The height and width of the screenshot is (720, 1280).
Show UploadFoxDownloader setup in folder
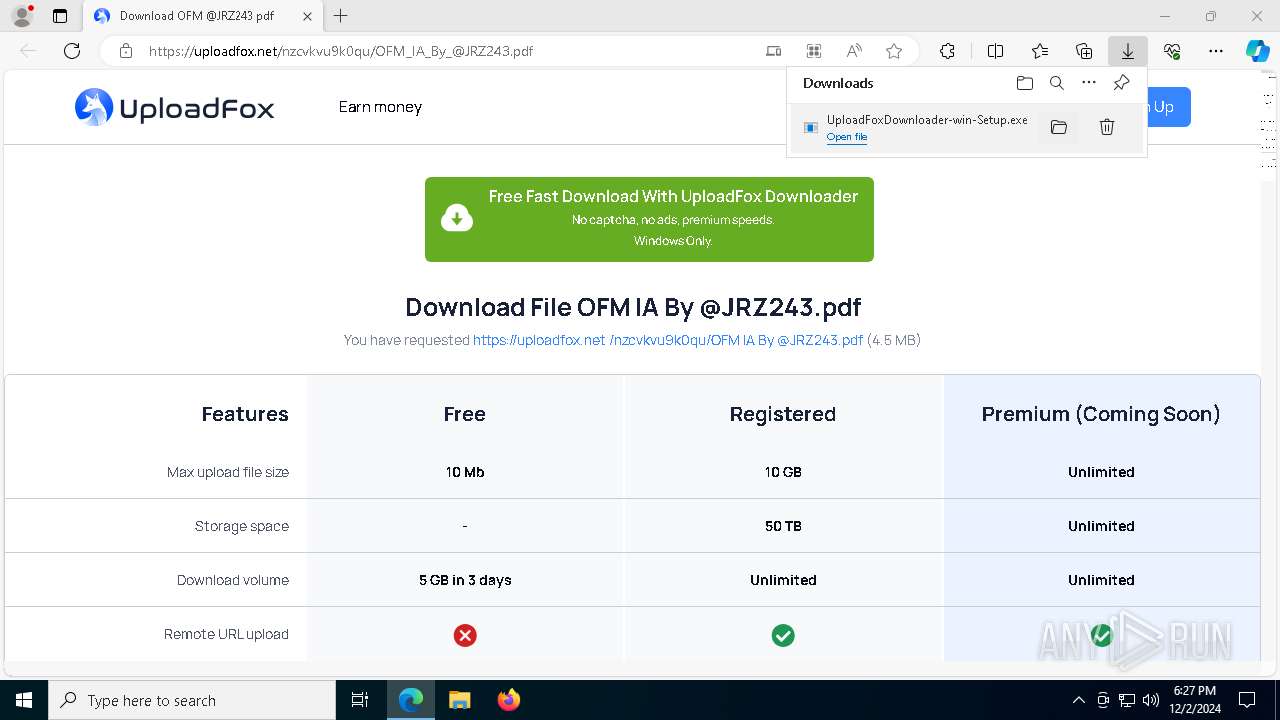[x=1059, y=127]
